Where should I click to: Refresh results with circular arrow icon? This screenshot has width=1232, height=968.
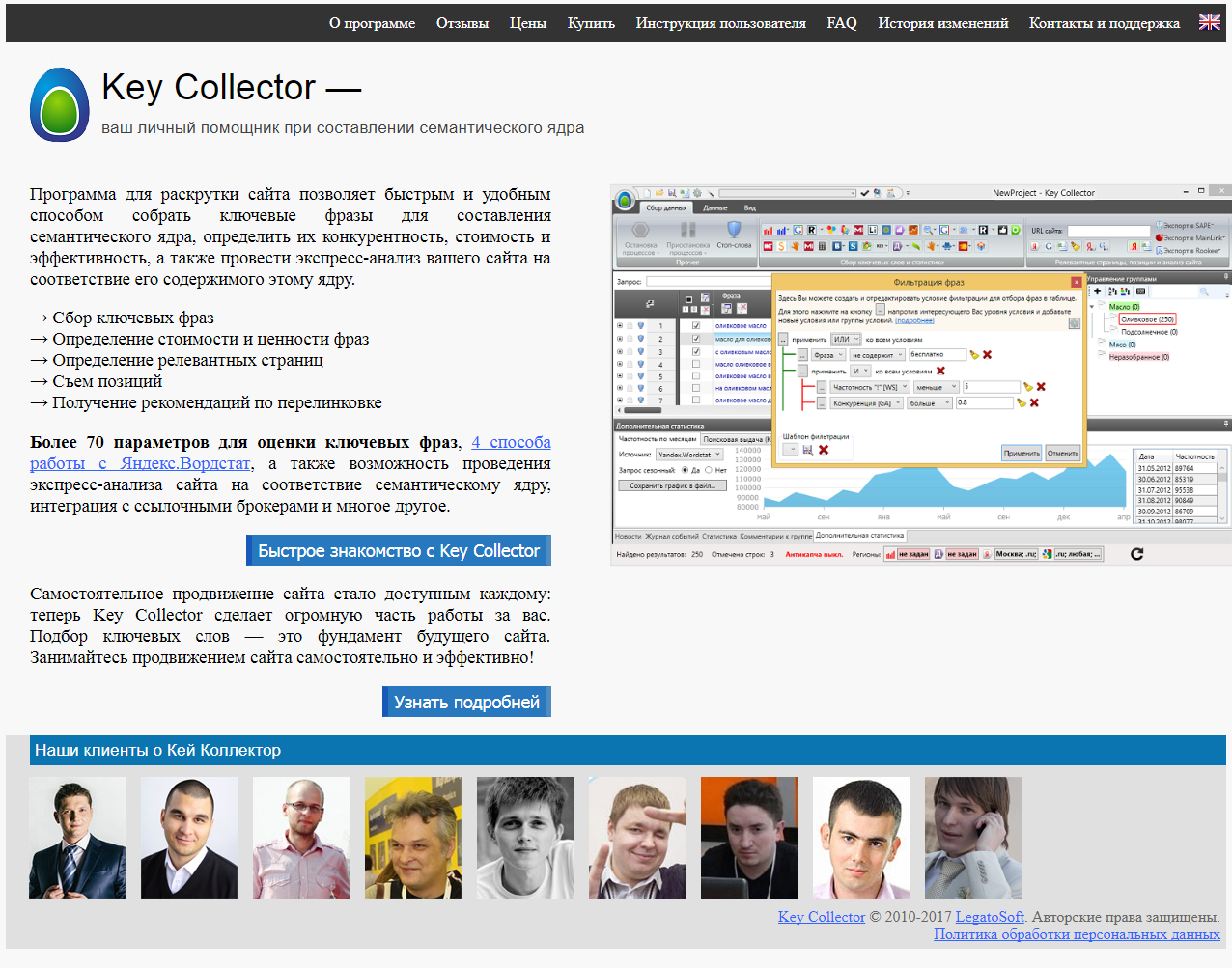1138,555
